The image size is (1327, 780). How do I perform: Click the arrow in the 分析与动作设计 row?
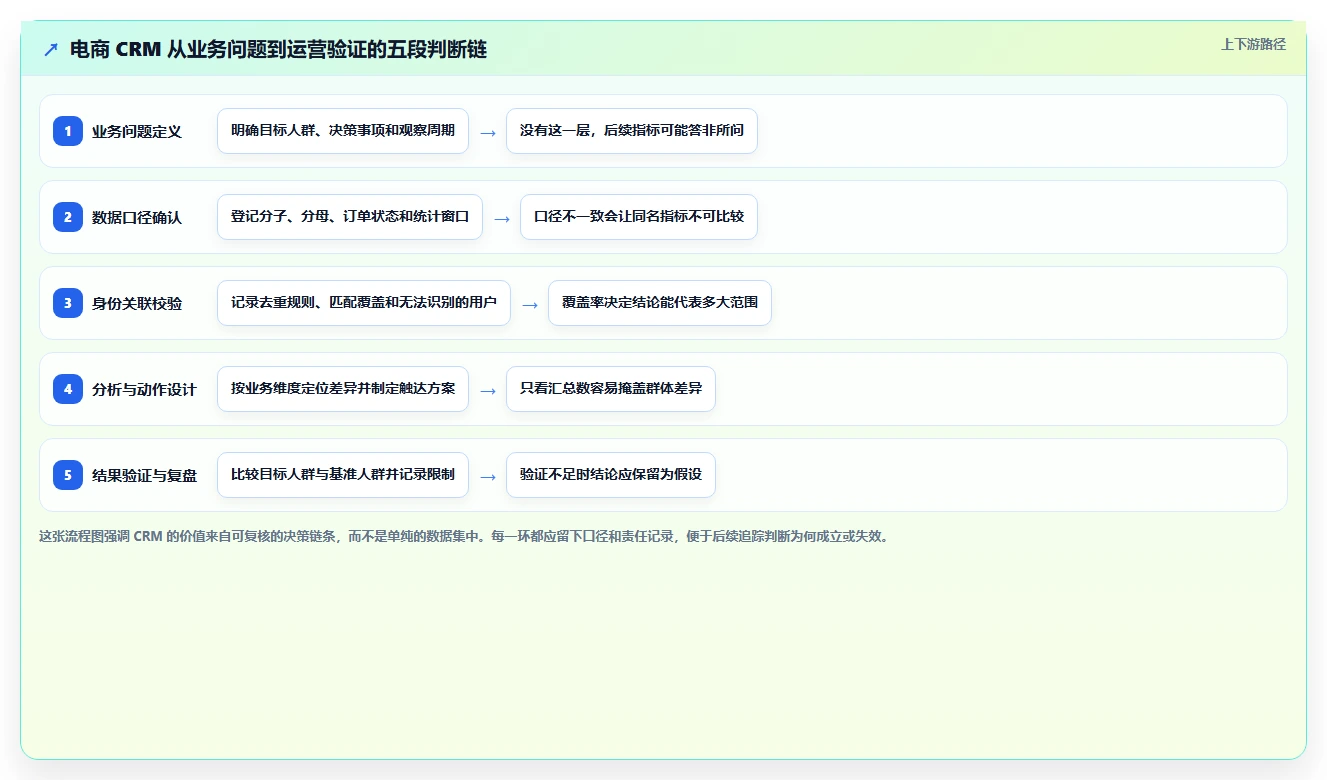coord(488,390)
